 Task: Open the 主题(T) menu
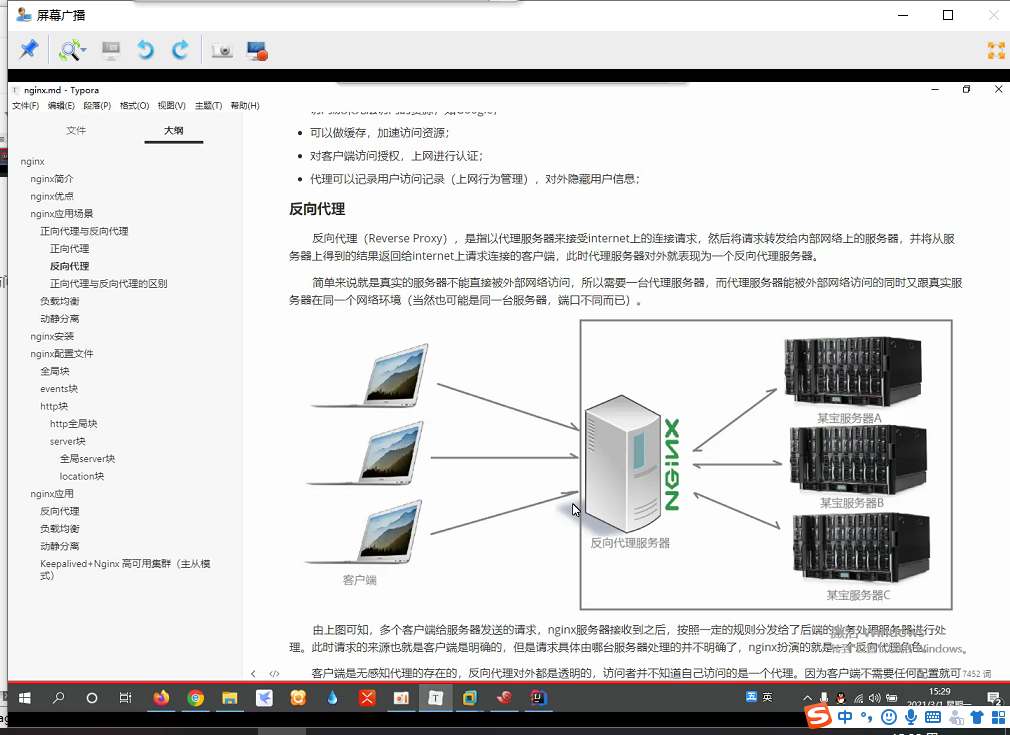[209, 106]
